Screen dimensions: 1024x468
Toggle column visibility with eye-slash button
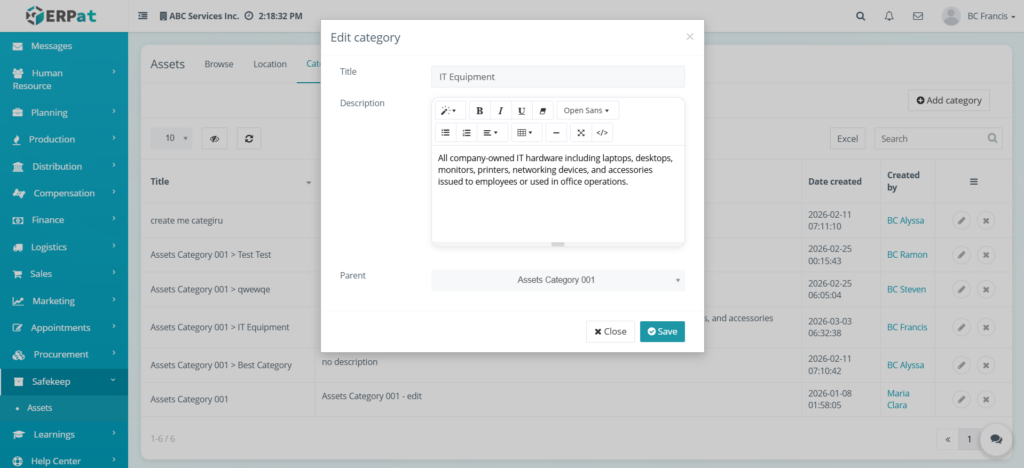[x=215, y=139]
